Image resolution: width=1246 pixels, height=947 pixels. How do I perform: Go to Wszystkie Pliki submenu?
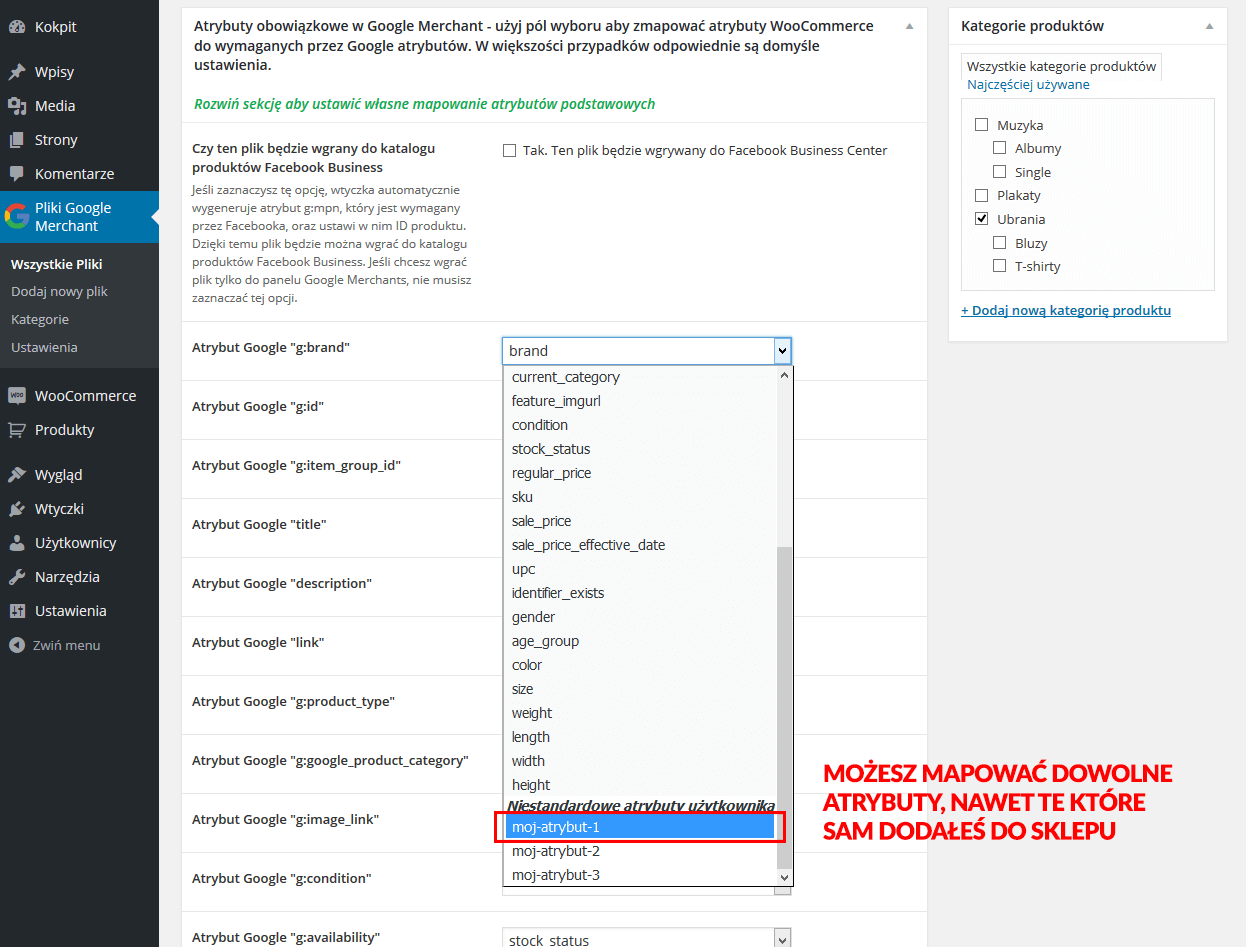coord(57,264)
